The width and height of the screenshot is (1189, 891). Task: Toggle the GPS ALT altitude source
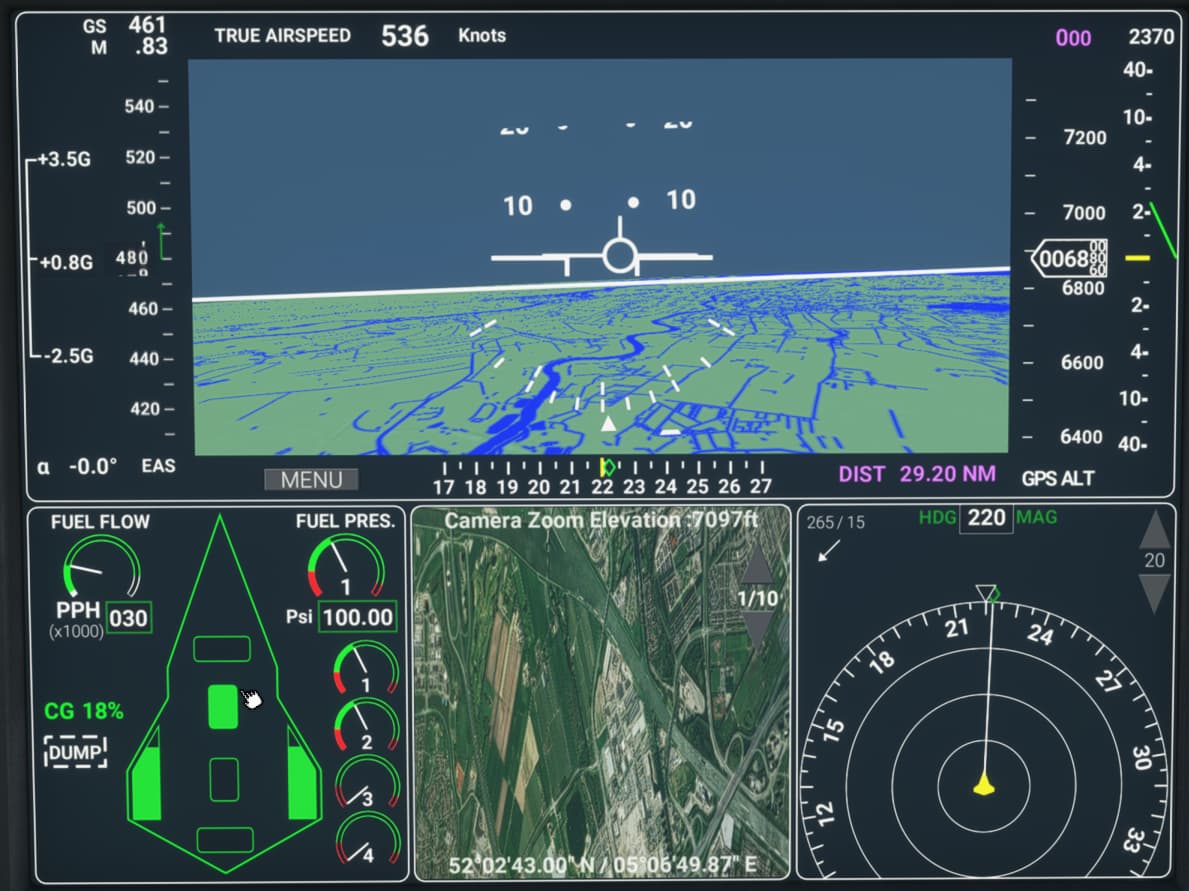(x=1058, y=478)
